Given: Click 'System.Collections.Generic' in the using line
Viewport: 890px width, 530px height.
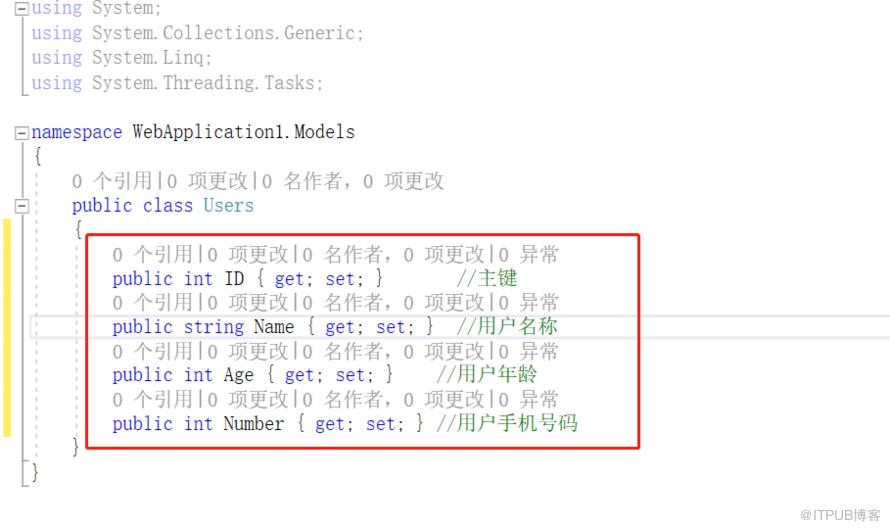Looking at the screenshot, I should pyautogui.click(x=224, y=33).
